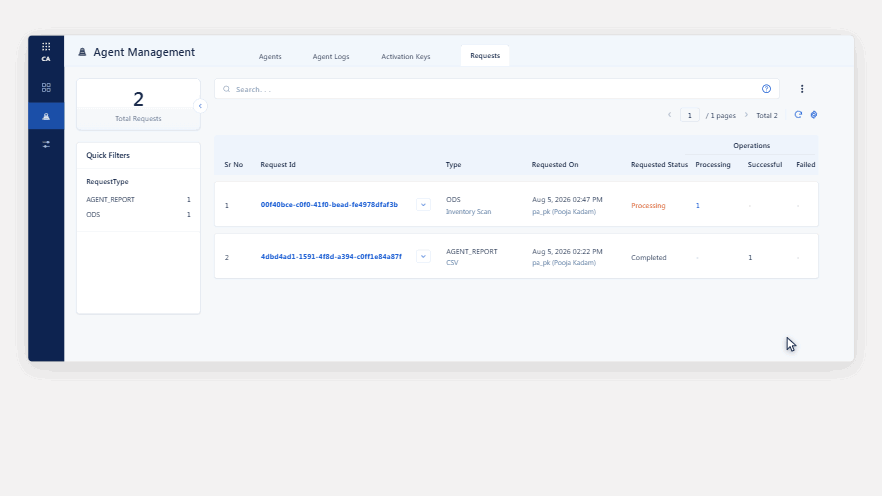Viewport: 882px width, 496px height.
Task: Click the Type column header
Action: (x=453, y=165)
